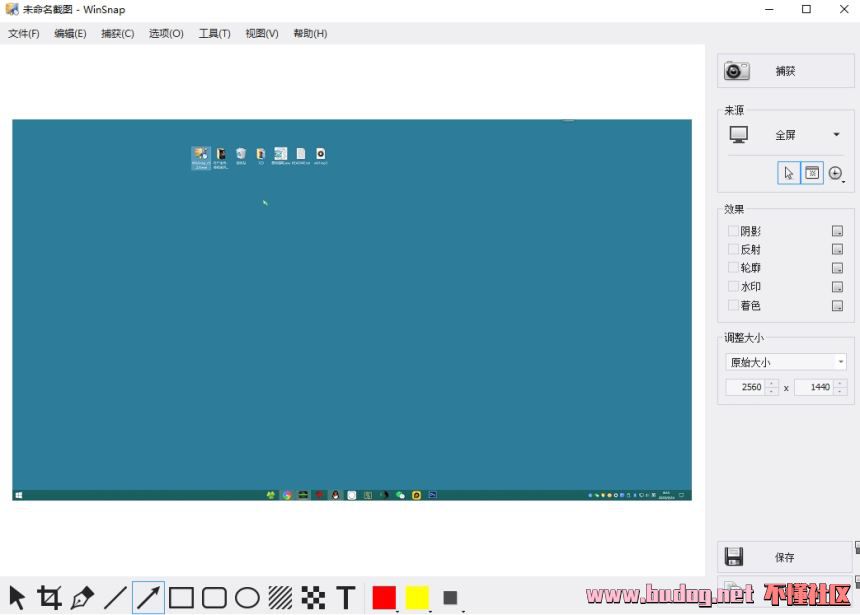Open the 工具(T) menu
The height and width of the screenshot is (615, 860).
coord(214,33)
